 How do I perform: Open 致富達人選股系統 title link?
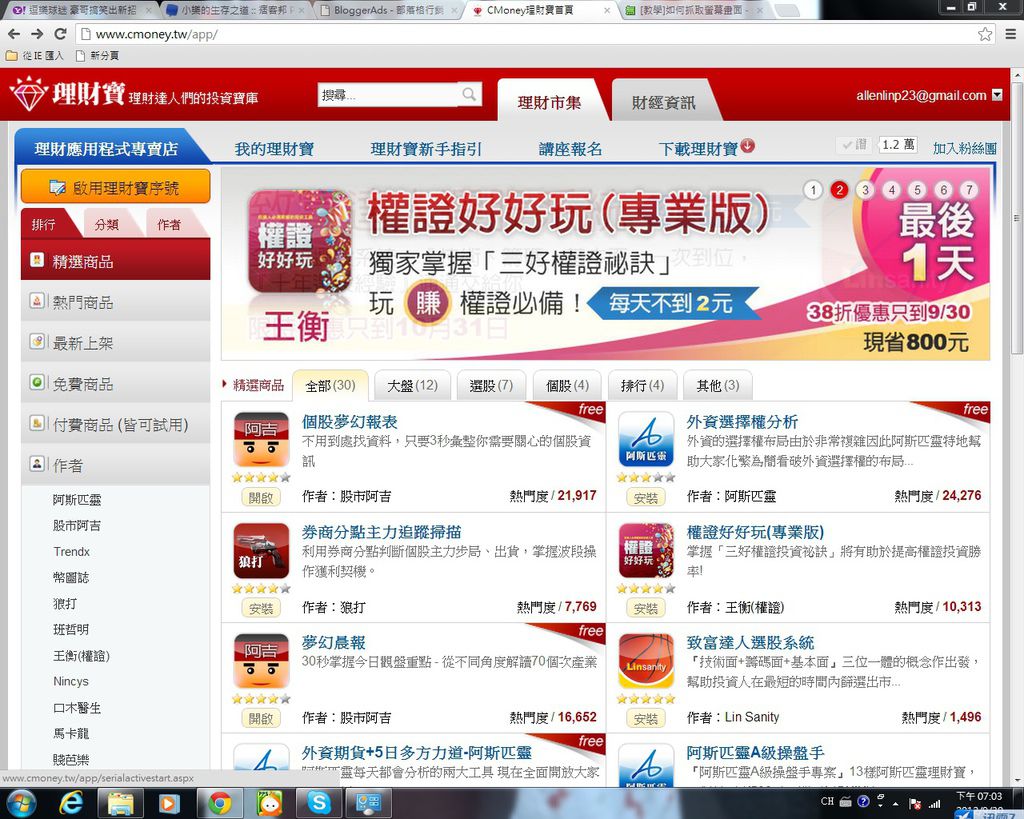click(750, 643)
